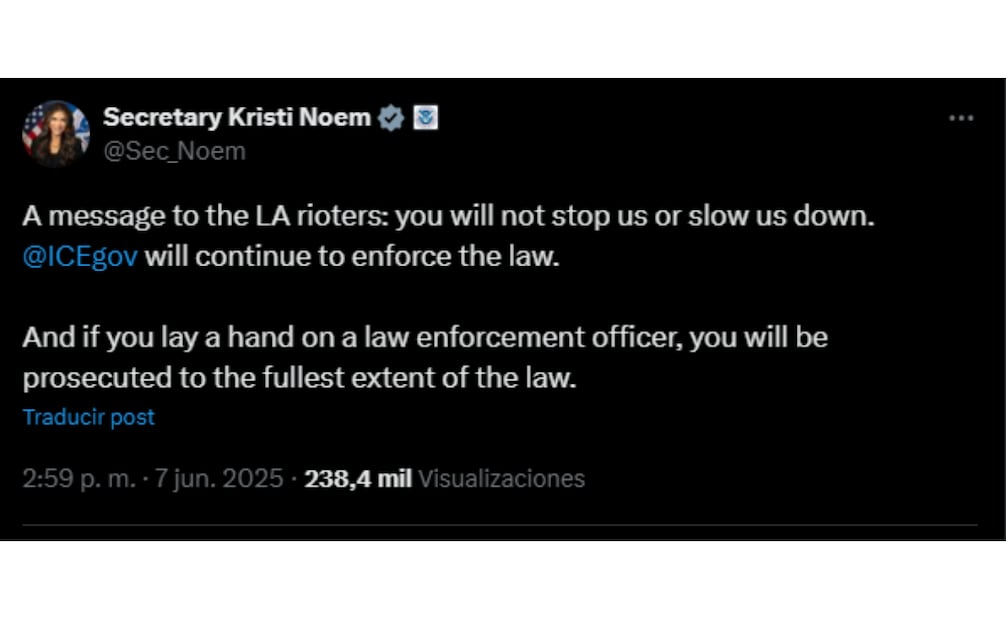The image size is (1006, 620).
Task: Click the divider line under the timestamp
Action: [500, 525]
